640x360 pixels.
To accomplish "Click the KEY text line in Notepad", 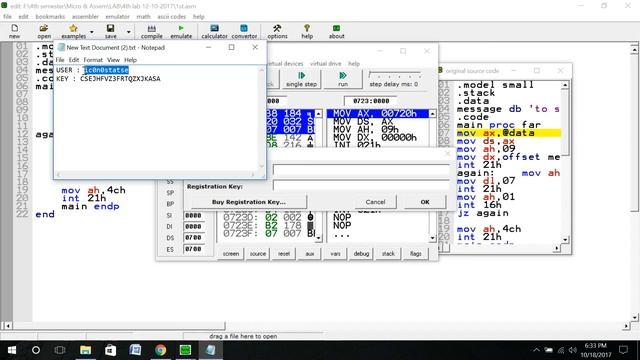I will pyautogui.click(x=108, y=78).
